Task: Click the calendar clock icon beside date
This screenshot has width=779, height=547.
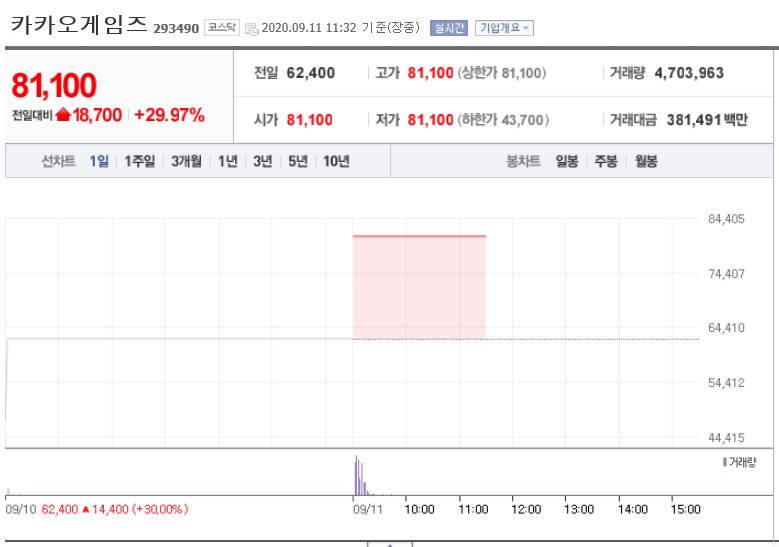Action: [x=252, y=29]
